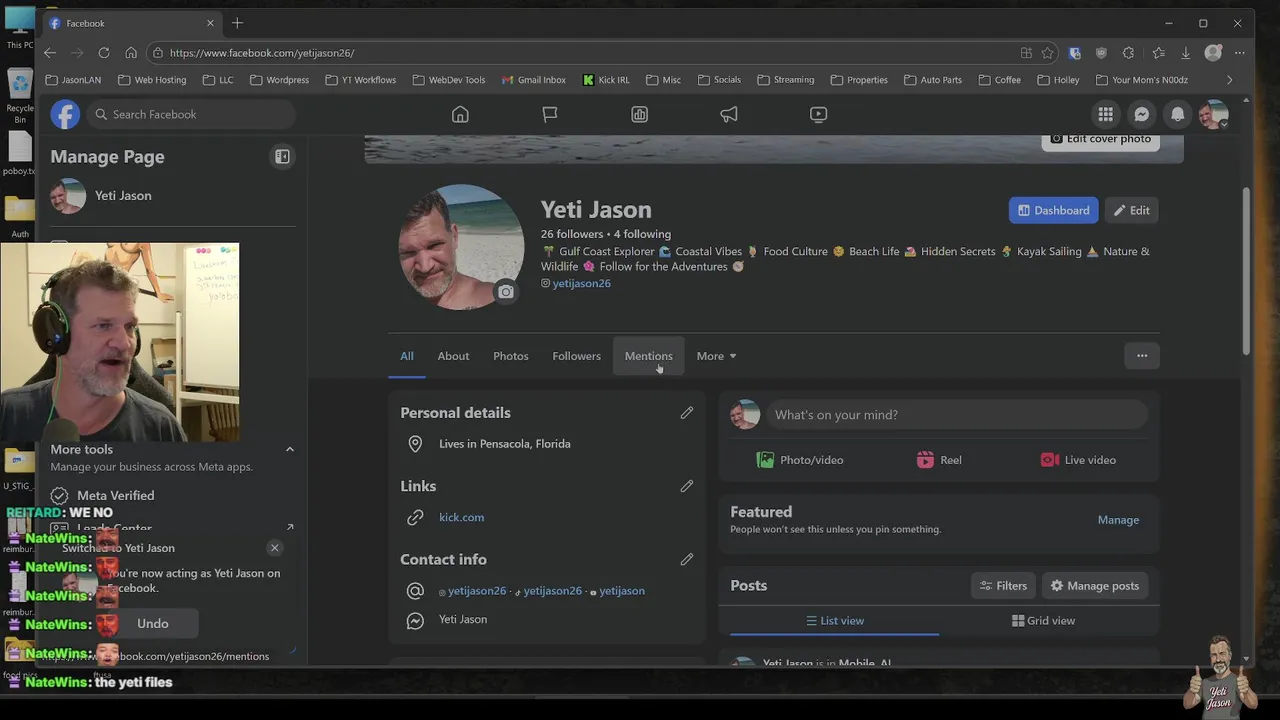1280x720 pixels.
Task: Click the Edit page button
Action: pyautogui.click(x=1132, y=210)
